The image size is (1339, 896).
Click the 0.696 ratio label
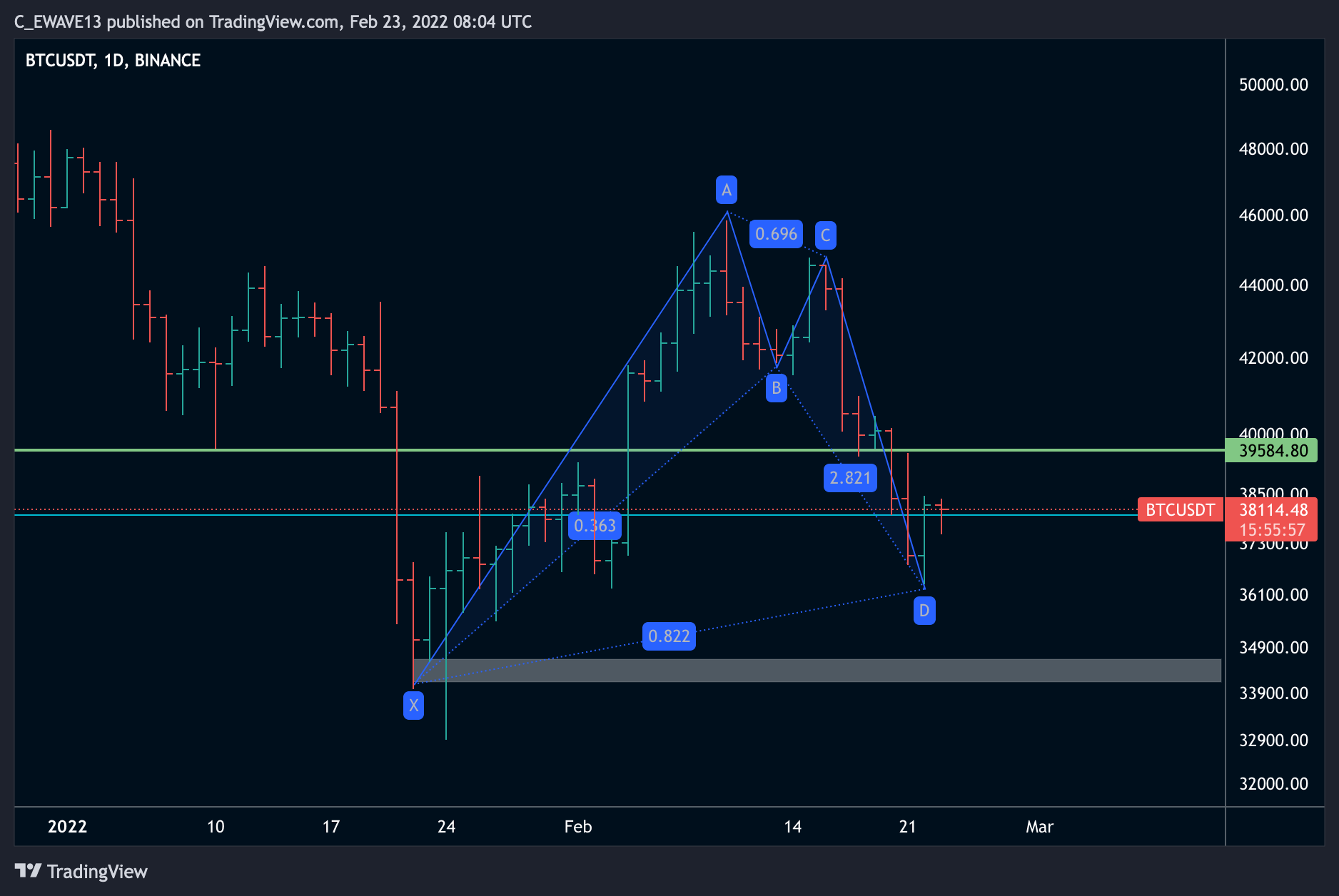tap(776, 234)
